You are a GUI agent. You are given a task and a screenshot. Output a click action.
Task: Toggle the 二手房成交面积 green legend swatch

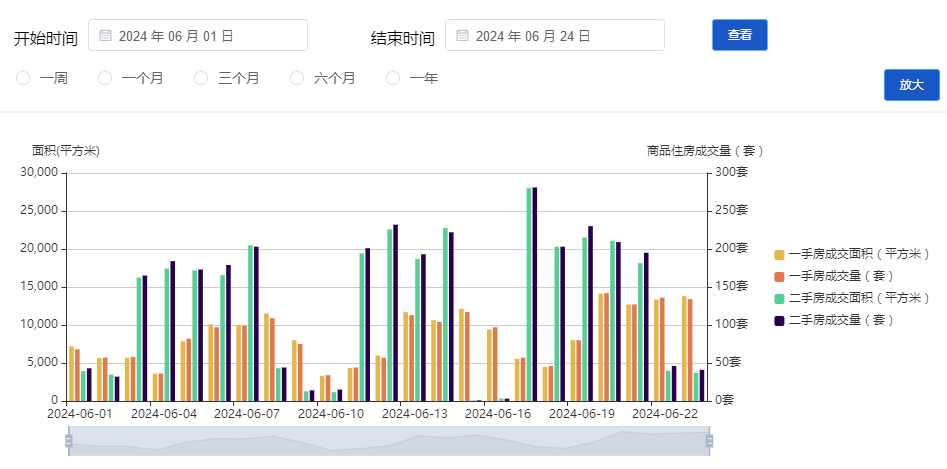coord(779,298)
